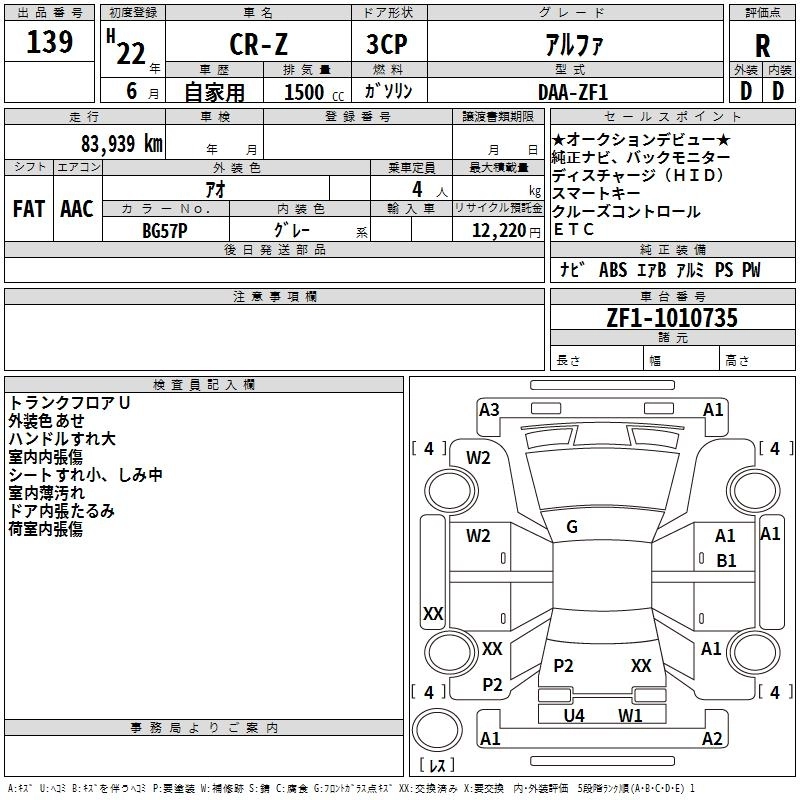Select the A2 scratch marker on bumper
This screenshot has width=800, height=800.
click(712, 739)
